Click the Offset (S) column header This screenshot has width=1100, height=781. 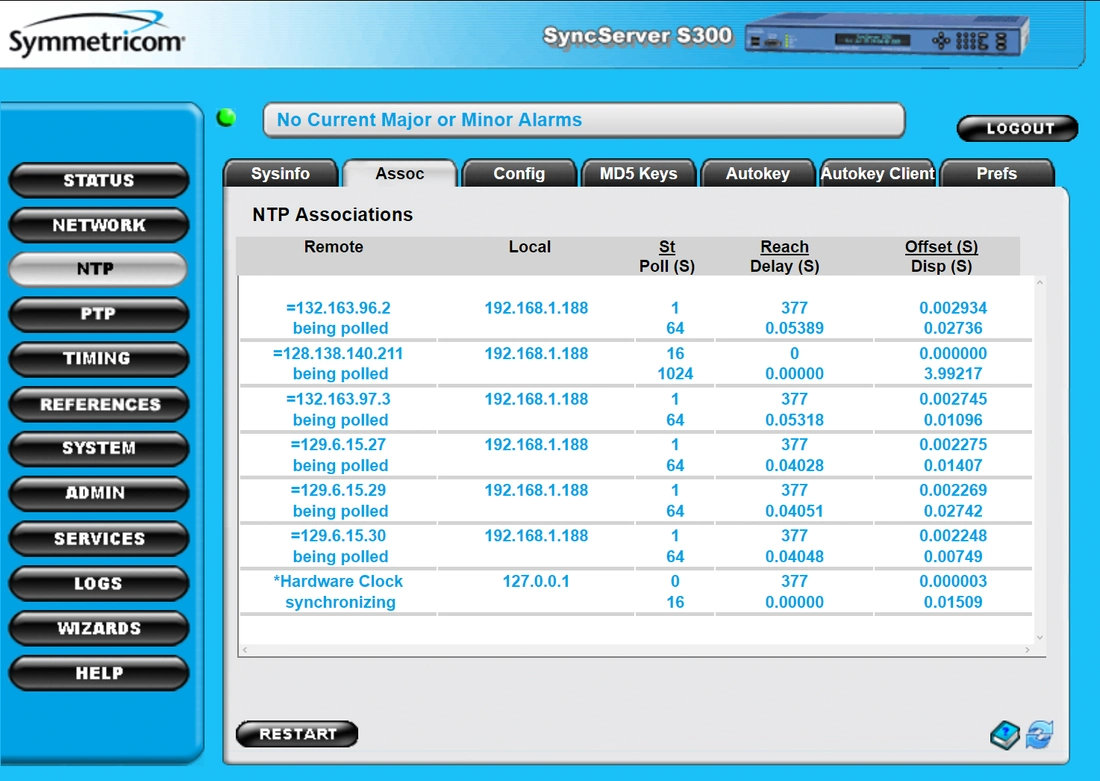click(941, 247)
